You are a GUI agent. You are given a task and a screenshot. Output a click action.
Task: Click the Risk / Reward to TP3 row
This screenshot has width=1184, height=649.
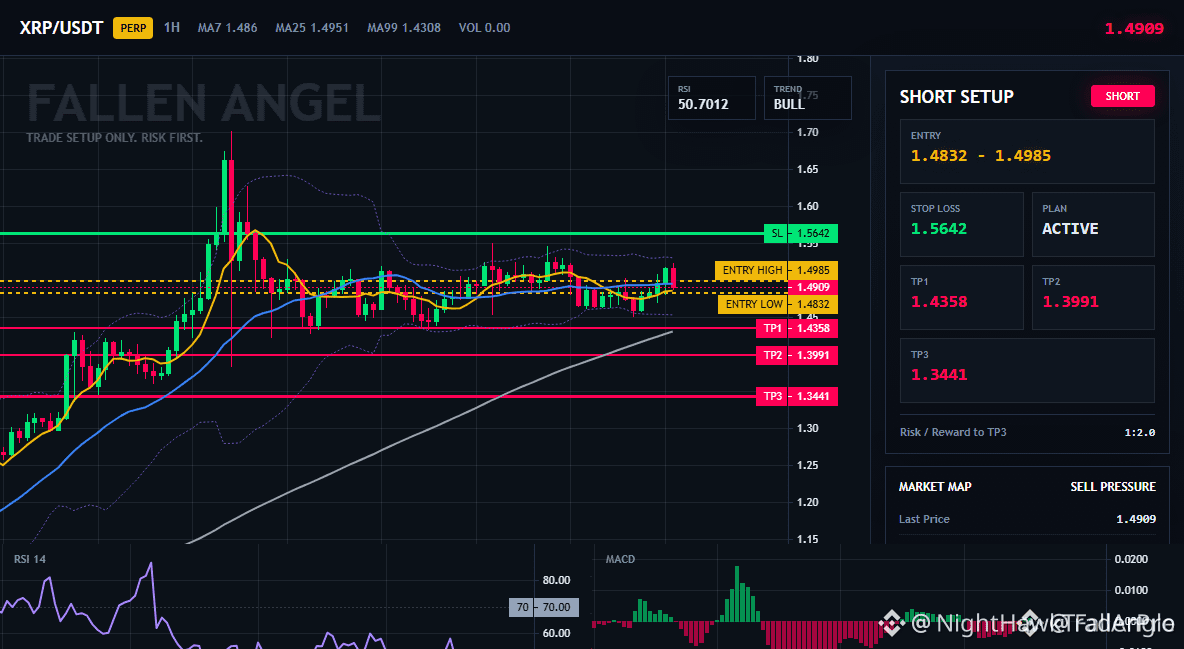1027,432
